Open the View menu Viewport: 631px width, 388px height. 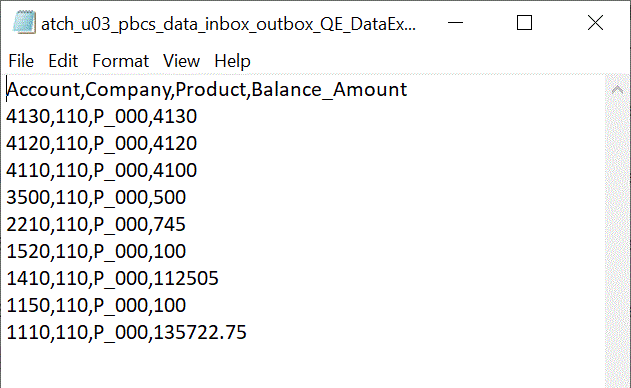click(x=181, y=61)
